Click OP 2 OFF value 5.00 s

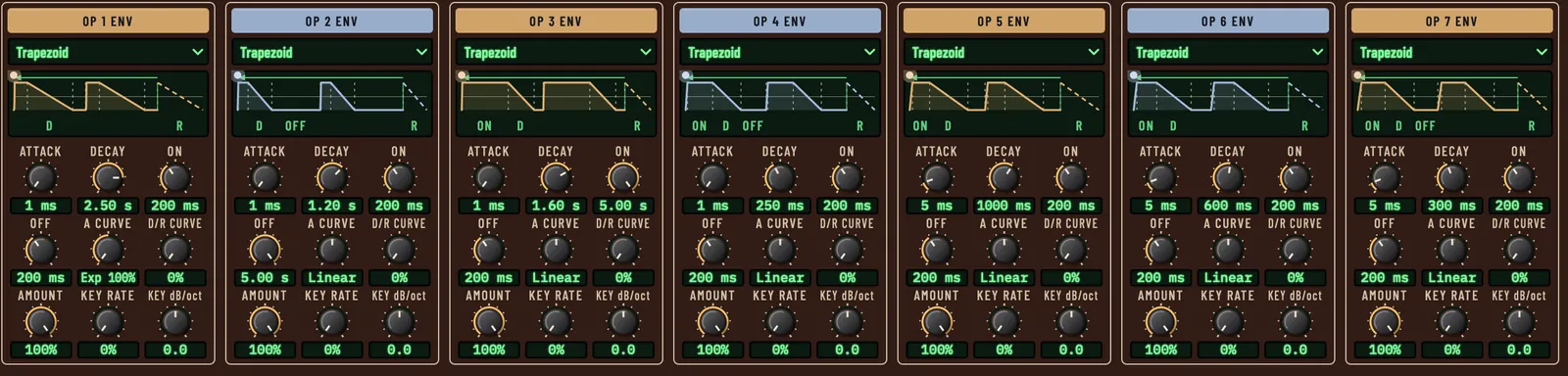tap(265, 277)
